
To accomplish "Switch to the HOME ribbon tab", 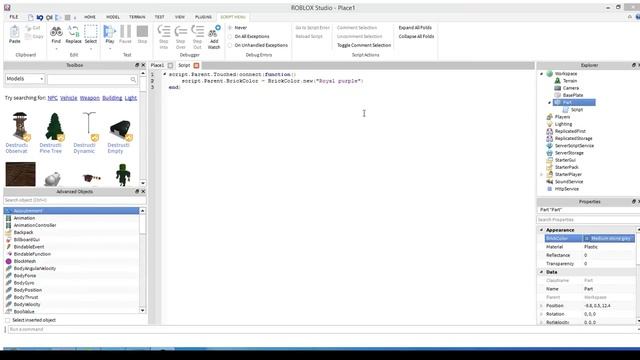I will coord(90,17).
